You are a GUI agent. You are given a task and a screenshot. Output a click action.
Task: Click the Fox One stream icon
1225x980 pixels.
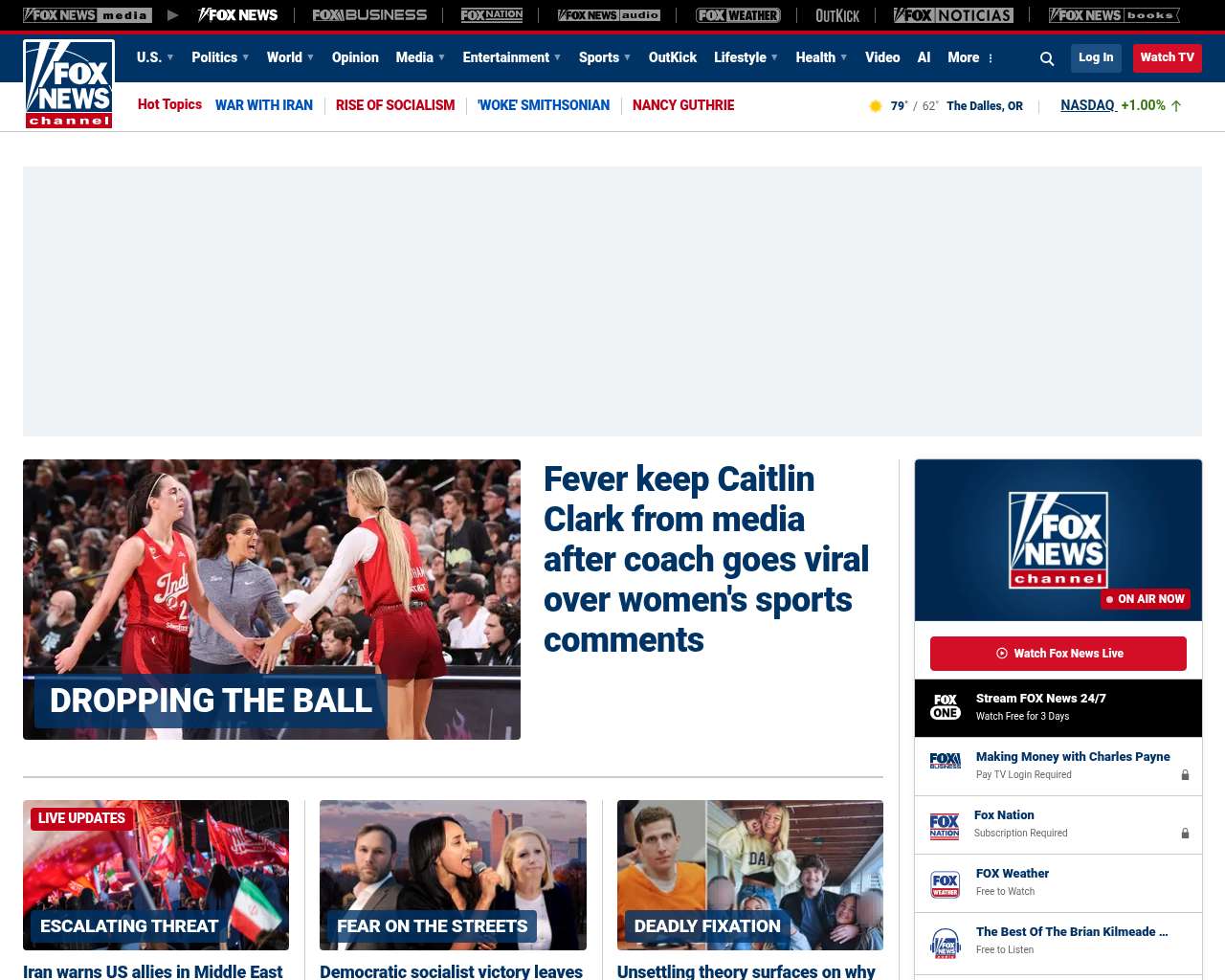946,707
